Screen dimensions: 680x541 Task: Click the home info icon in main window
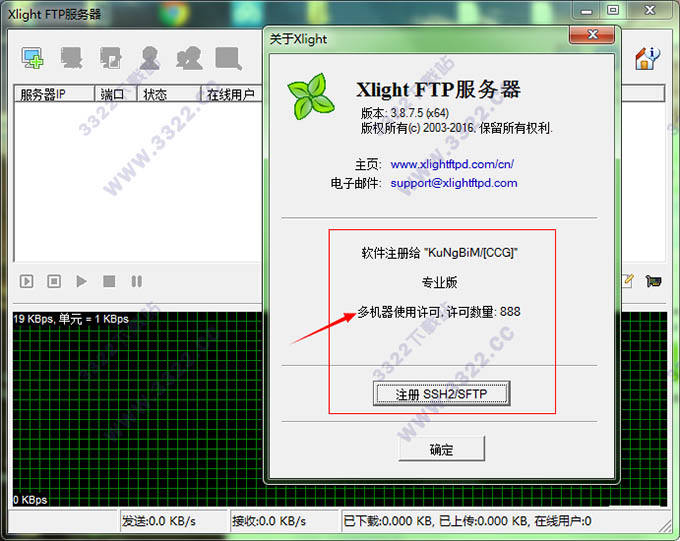647,59
